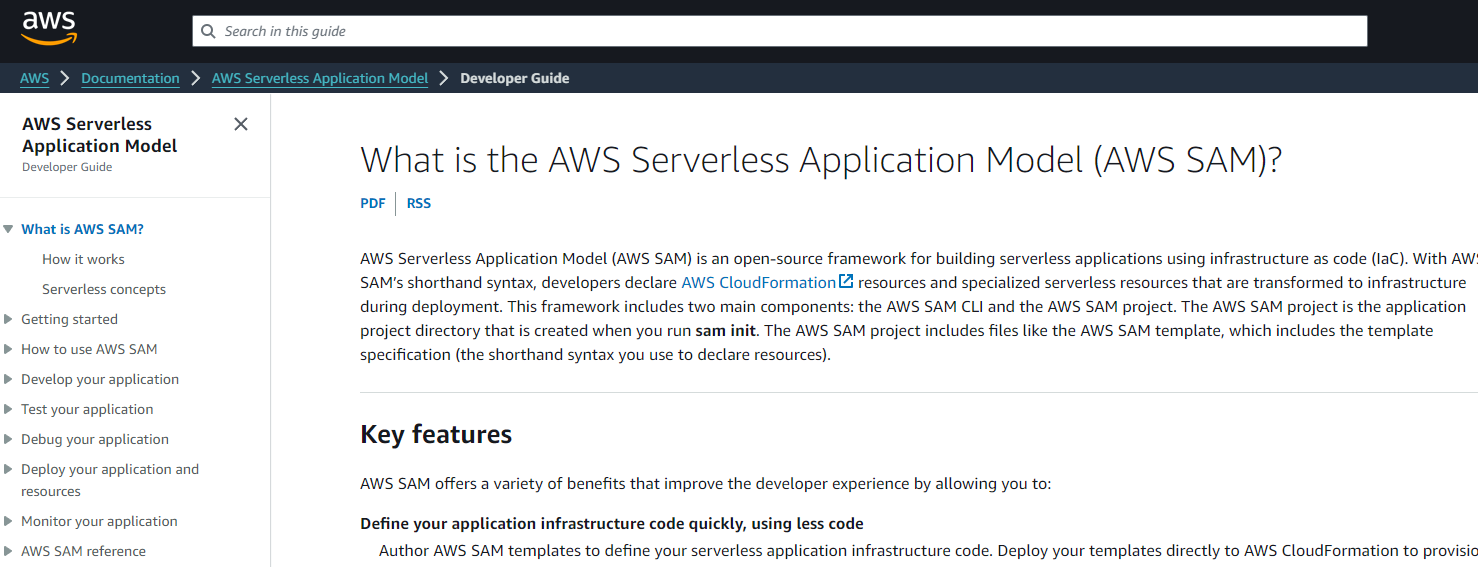Image resolution: width=1478 pixels, height=567 pixels.
Task: Click the AWS Serverless Application Model sidebar title
Action: 99,135
